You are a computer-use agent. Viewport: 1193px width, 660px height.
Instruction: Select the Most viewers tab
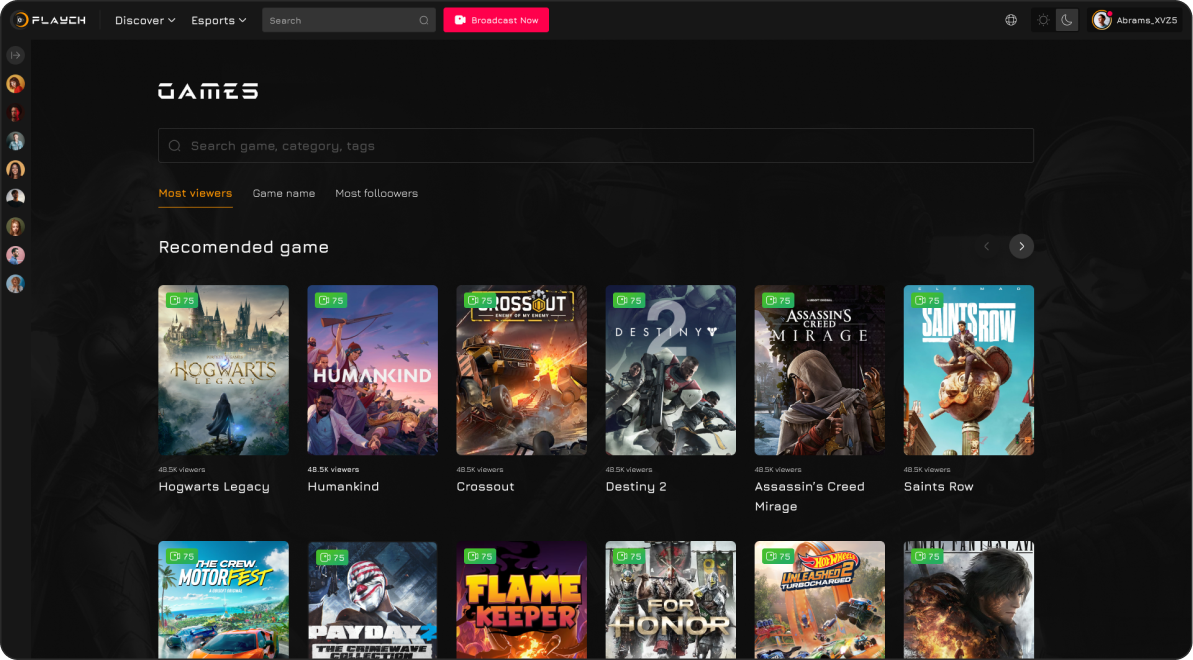click(x=195, y=193)
